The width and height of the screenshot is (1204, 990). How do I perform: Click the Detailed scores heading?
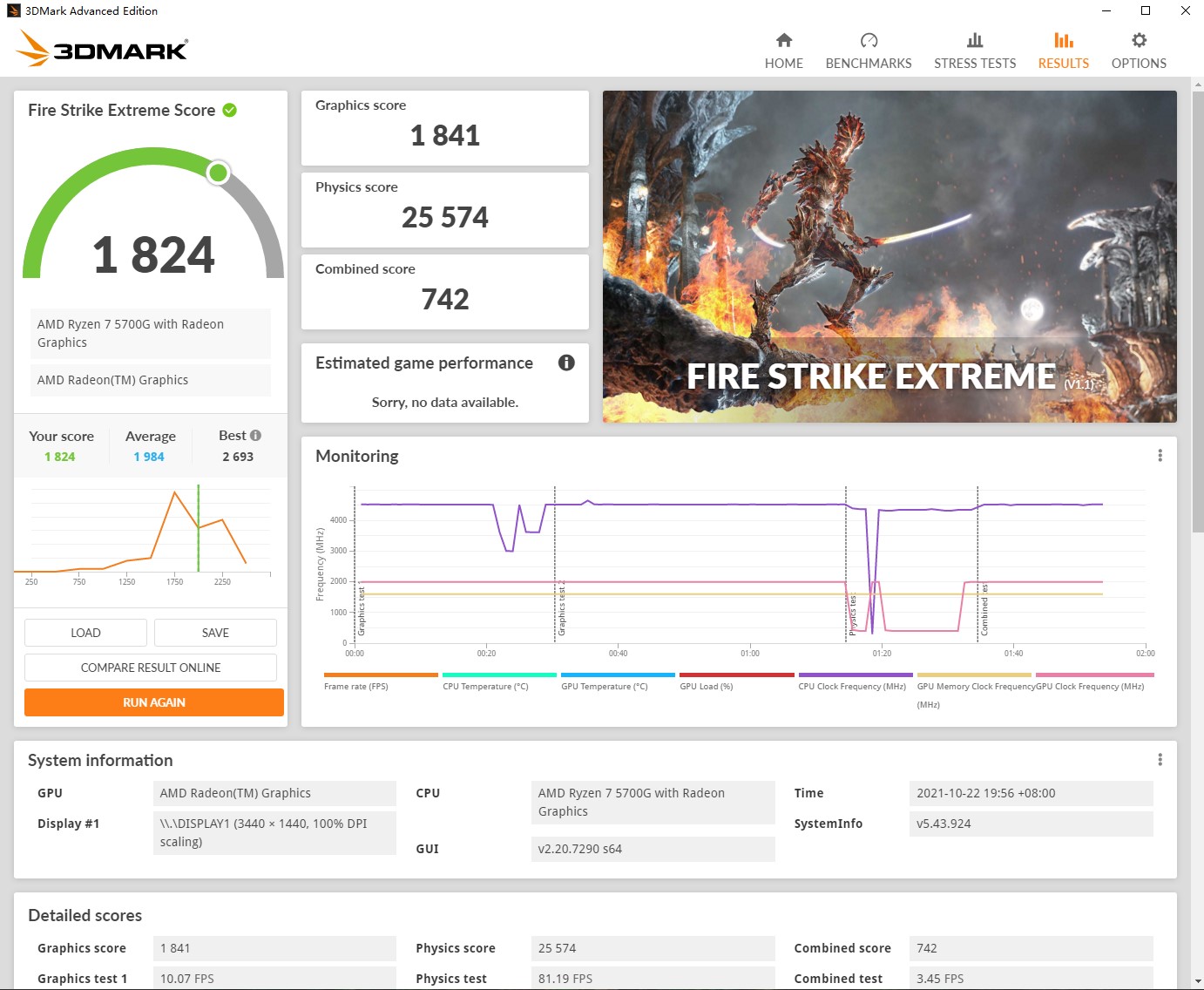pos(85,916)
